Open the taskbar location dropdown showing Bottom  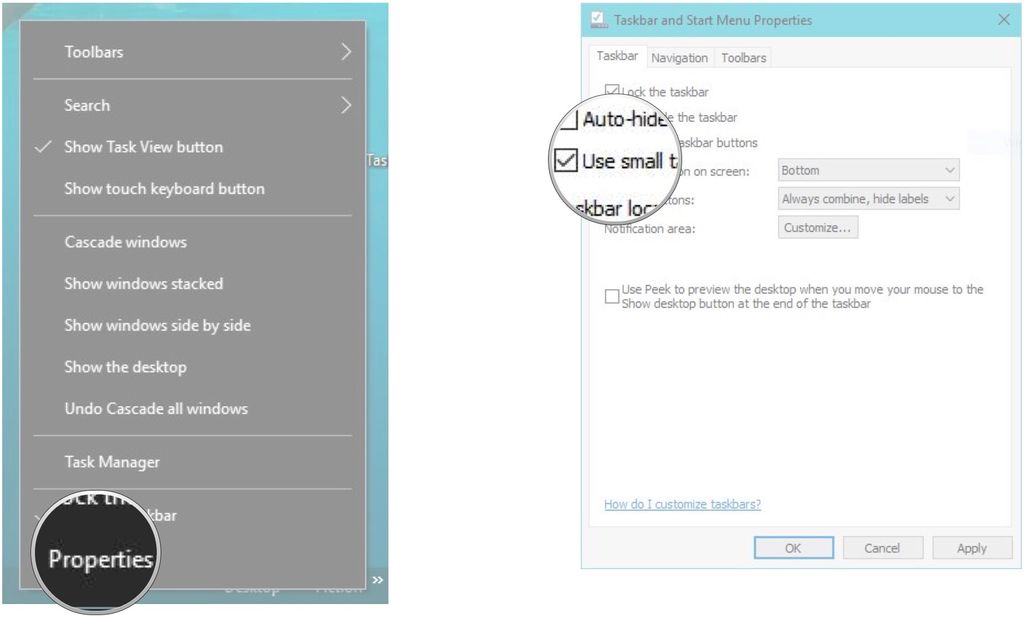[866, 169]
